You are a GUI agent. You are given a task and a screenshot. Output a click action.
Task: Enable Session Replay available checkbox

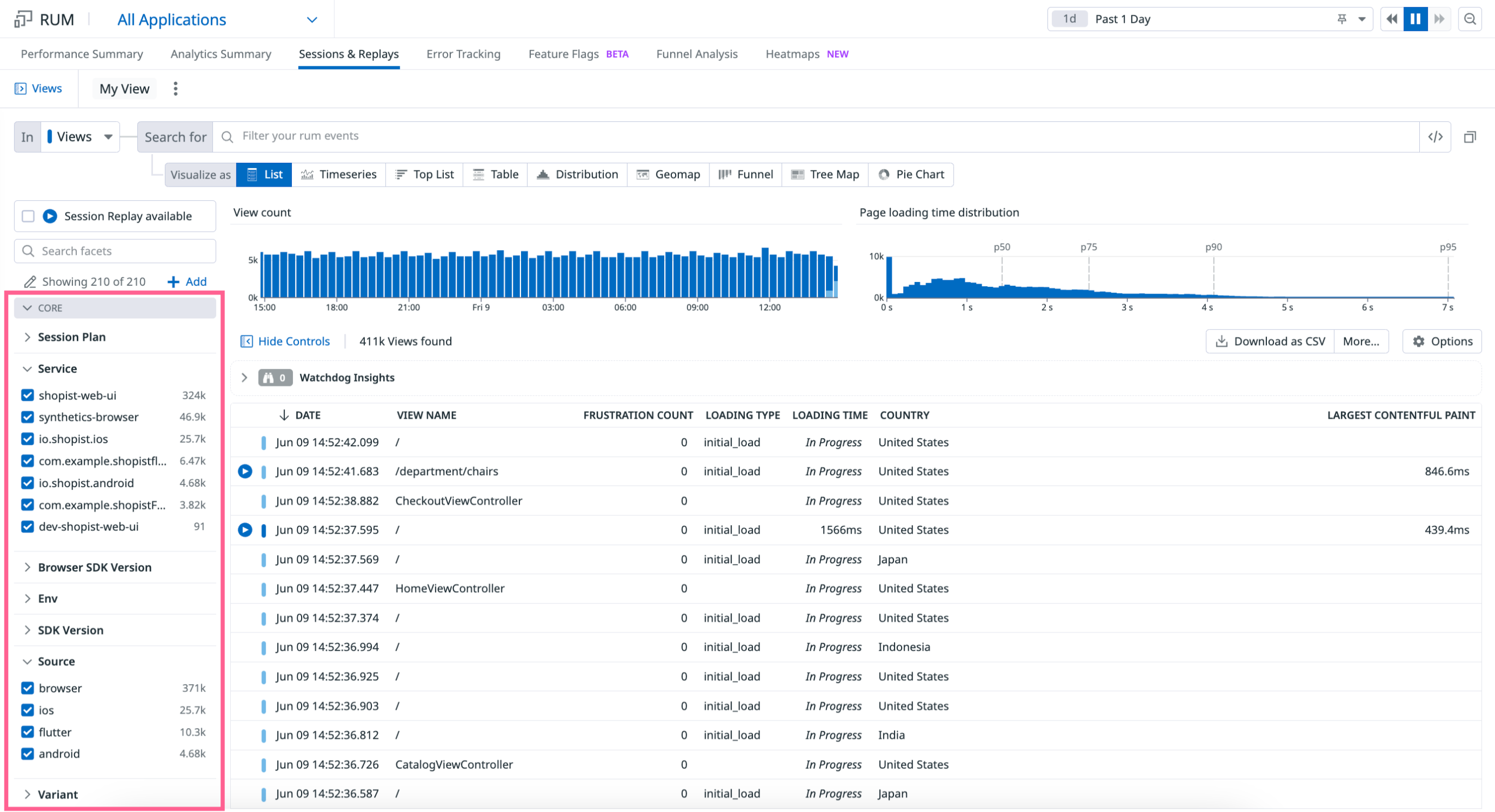point(28,217)
